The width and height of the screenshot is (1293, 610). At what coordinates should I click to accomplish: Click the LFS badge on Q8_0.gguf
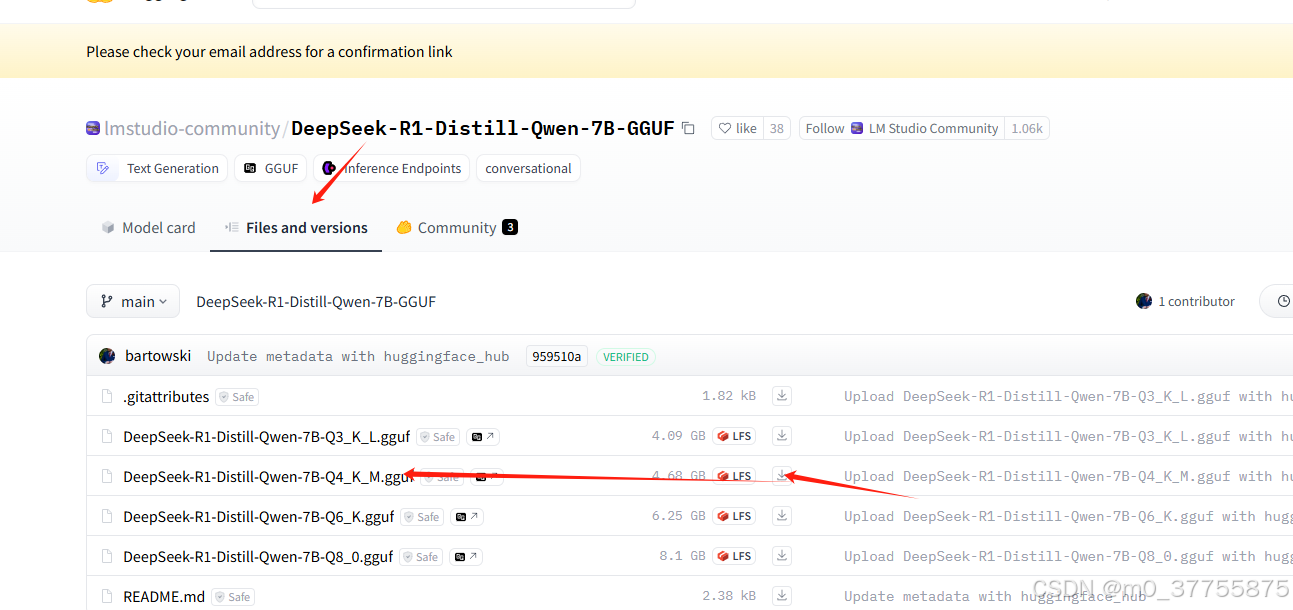(733, 556)
